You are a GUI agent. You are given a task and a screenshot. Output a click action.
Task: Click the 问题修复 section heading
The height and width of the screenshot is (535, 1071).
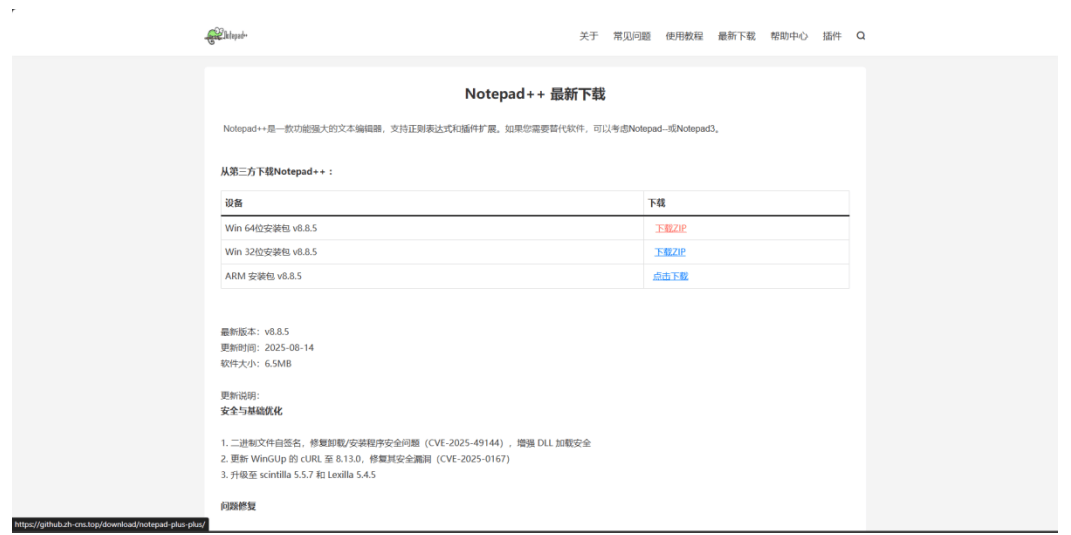click(x=238, y=507)
